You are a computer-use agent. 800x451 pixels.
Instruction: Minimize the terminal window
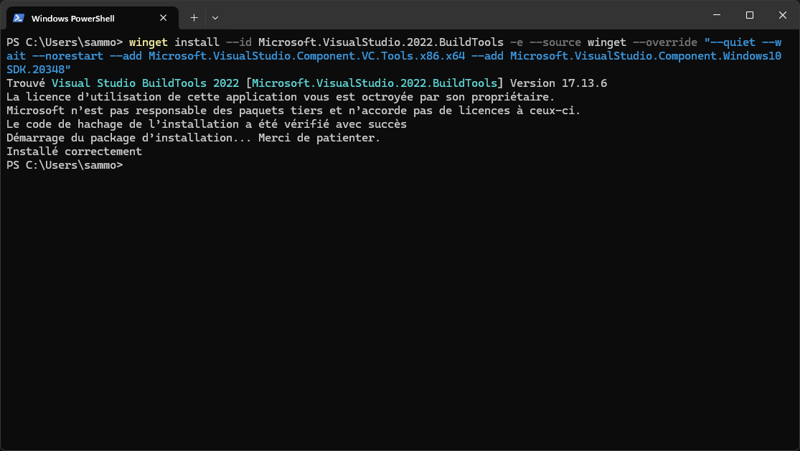(717, 15)
